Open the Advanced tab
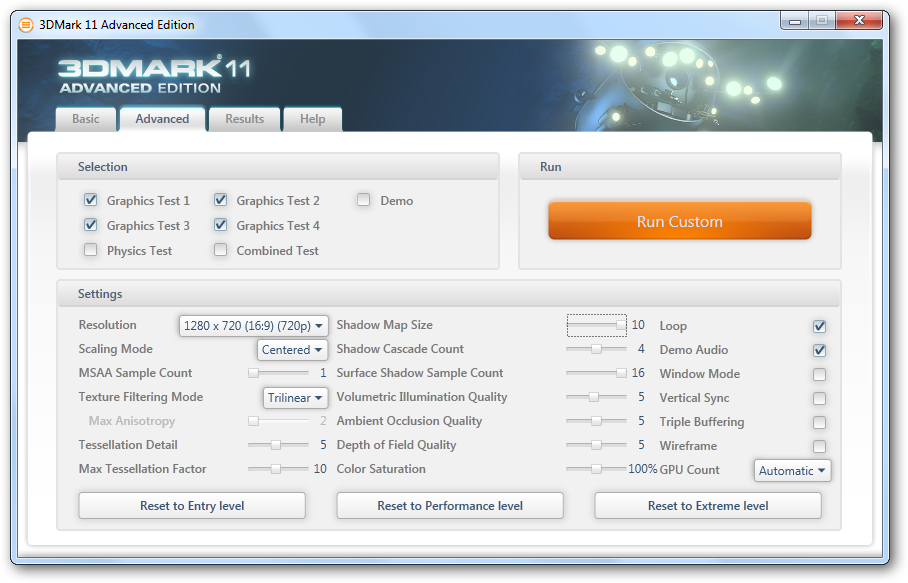Screen dimensions: 908x583 (162, 119)
